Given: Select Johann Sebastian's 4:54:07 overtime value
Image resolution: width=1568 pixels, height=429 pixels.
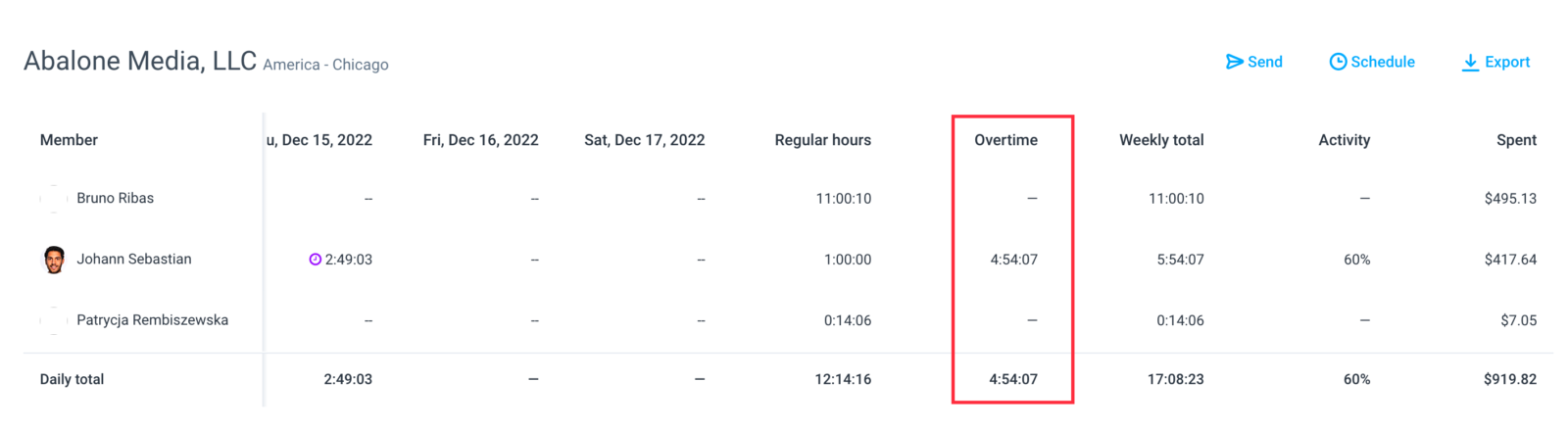Looking at the screenshot, I should pyautogui.click(x=1013, y=260).
